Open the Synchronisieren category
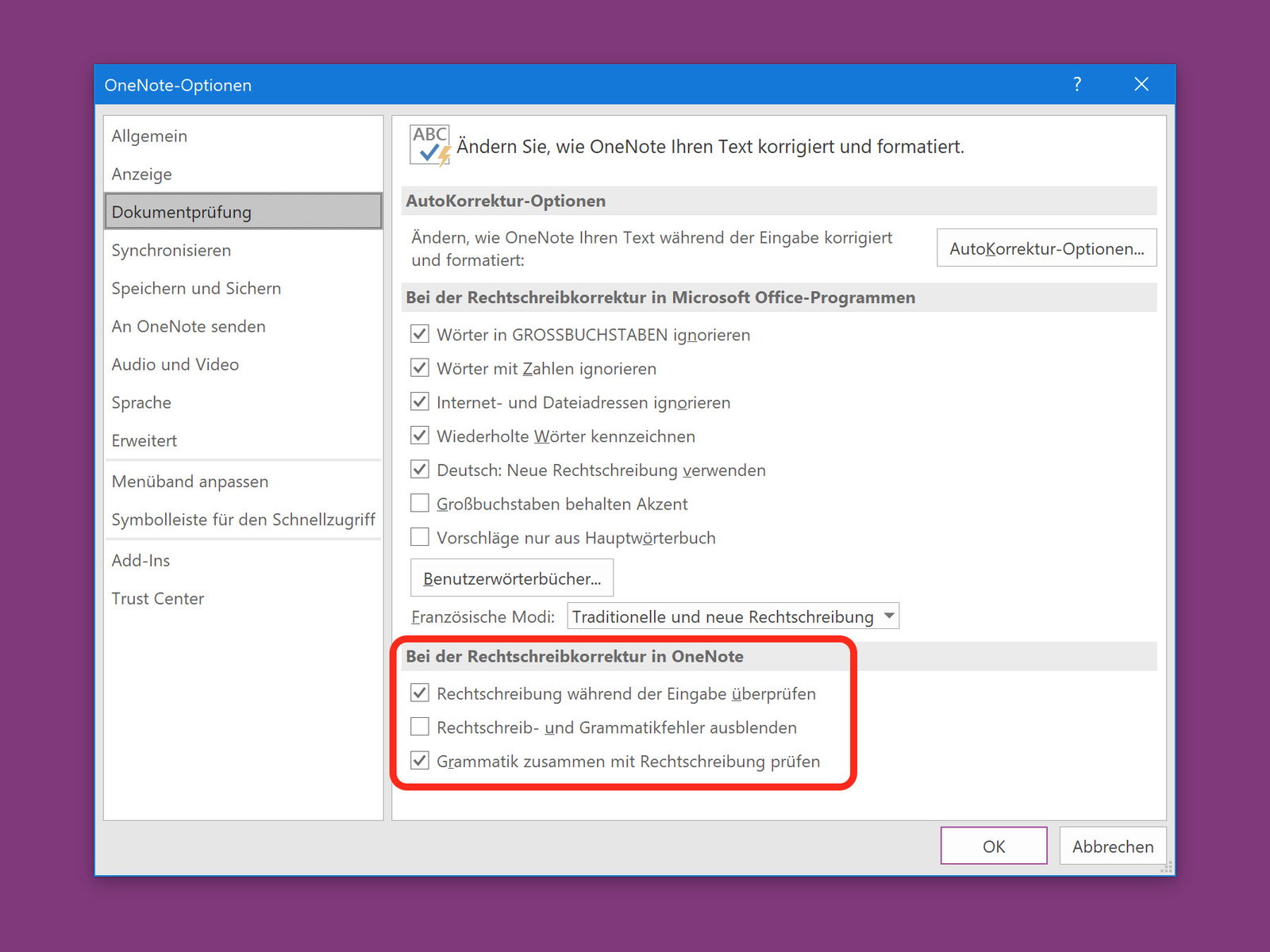Image resolution: width=1270 pixels, height=952 pixels. 243,250
